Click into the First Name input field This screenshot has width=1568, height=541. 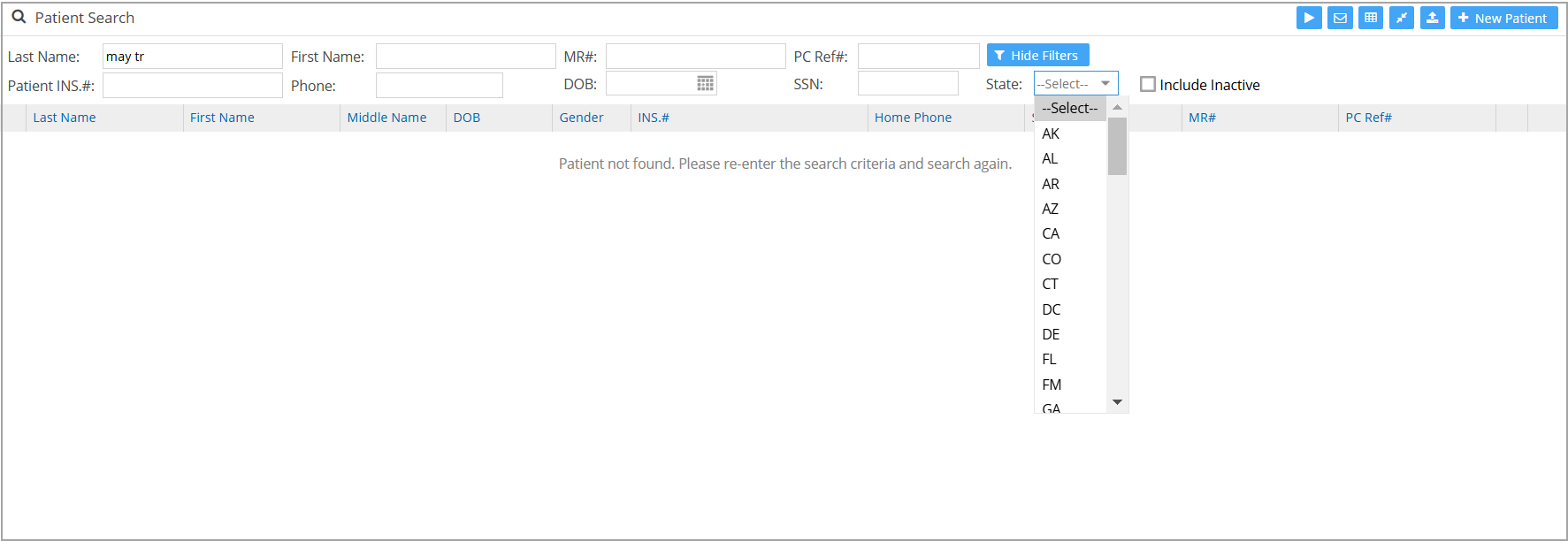pos(465,57)
